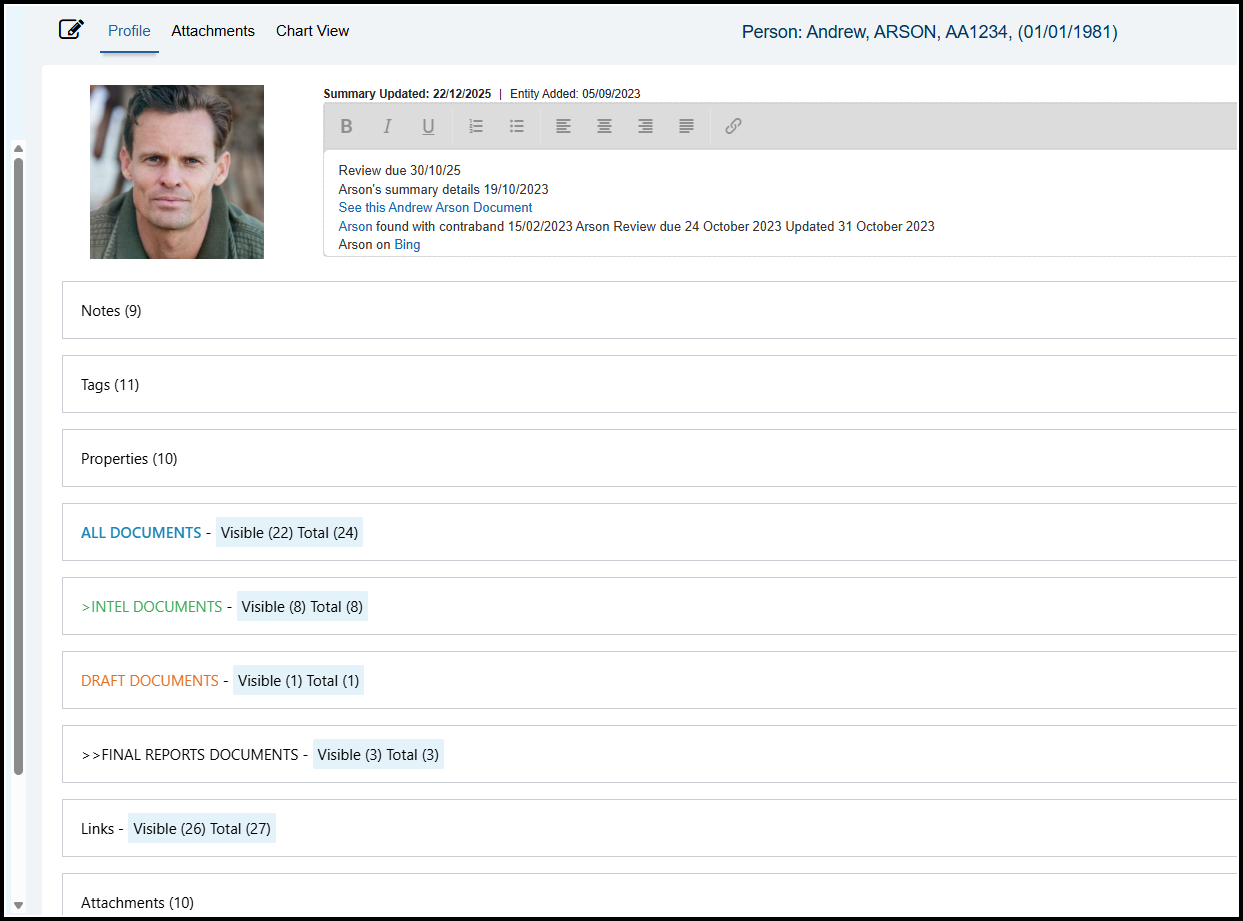Viewport: 1243px width, 921px height.
Task: Follow the Bing link in summary
Action: point(407,245)
